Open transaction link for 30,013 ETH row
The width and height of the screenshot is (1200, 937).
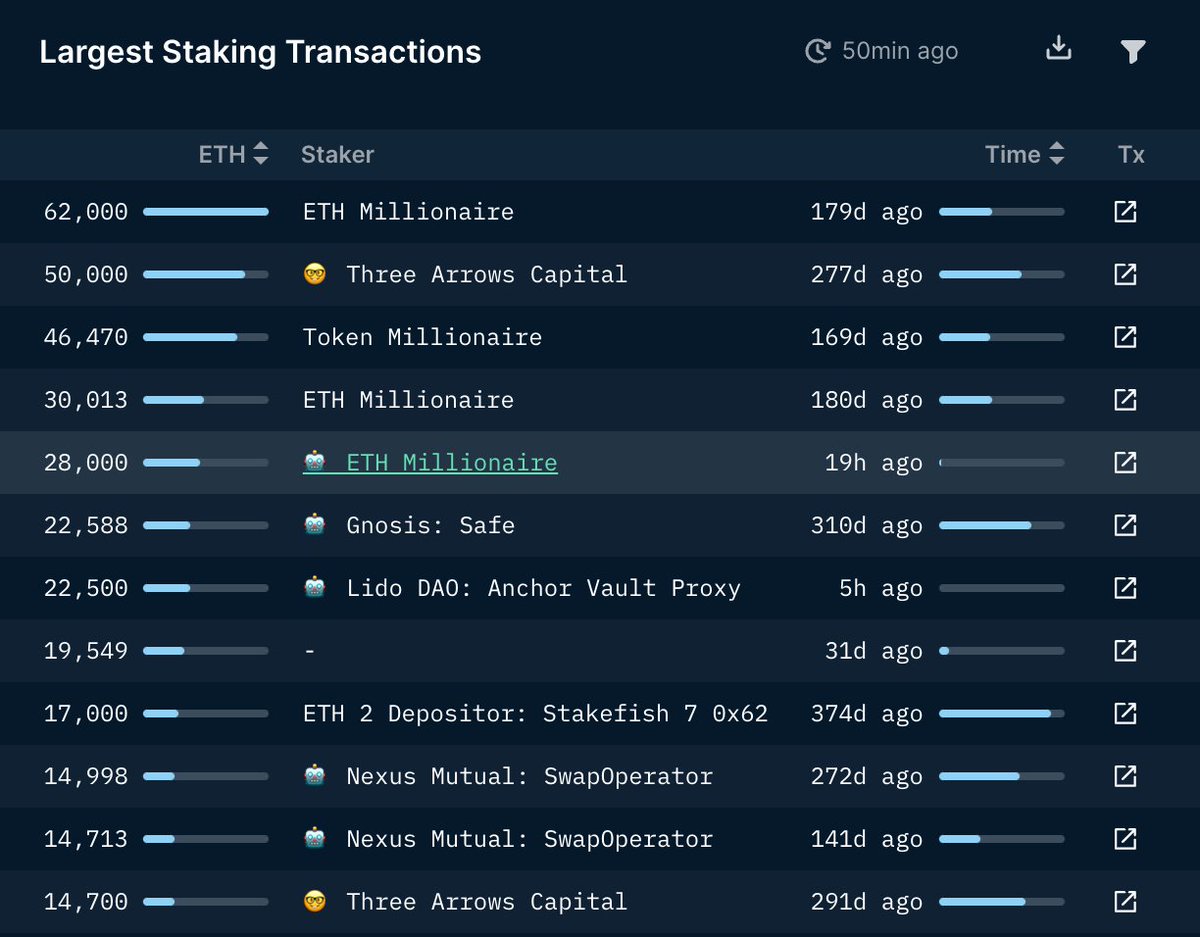click(x=1125, y=400)
